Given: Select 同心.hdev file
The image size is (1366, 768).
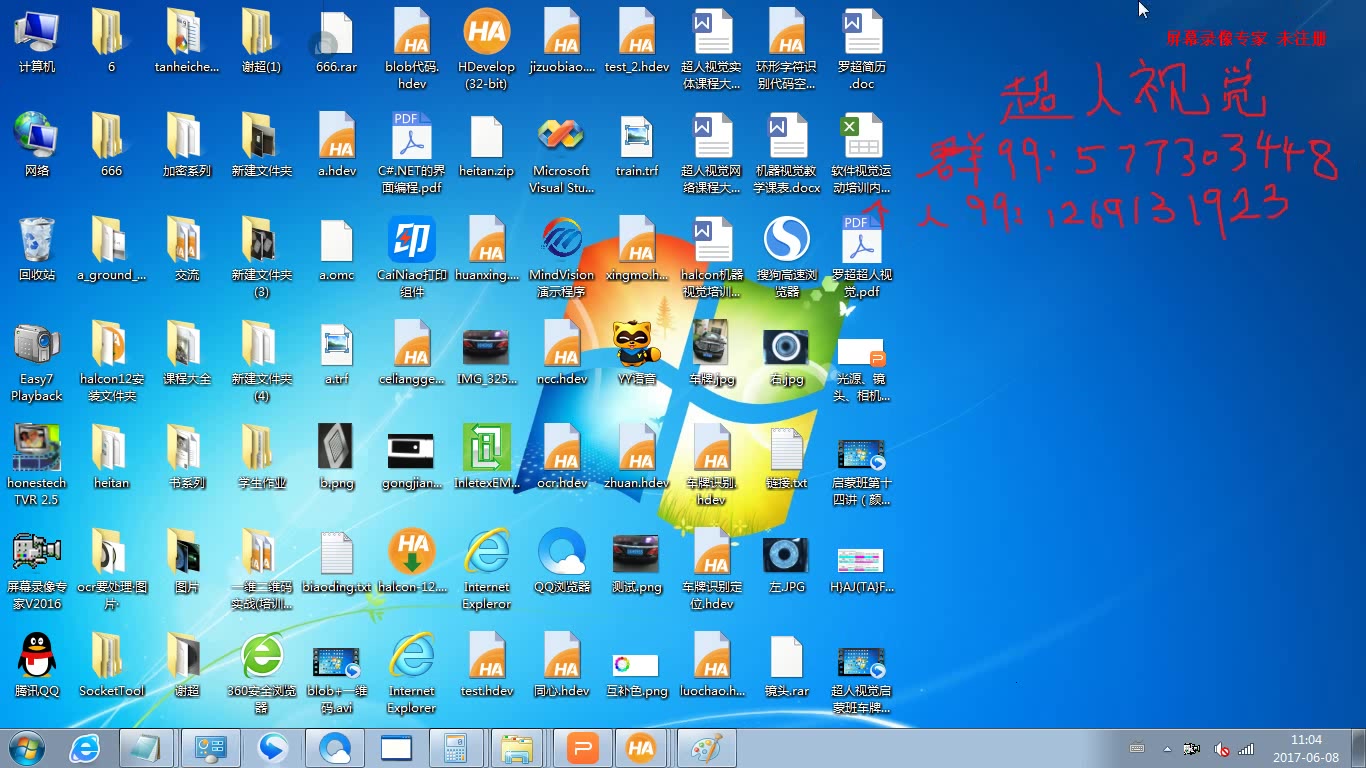Looking at the screenshot, I should [562, 665].
